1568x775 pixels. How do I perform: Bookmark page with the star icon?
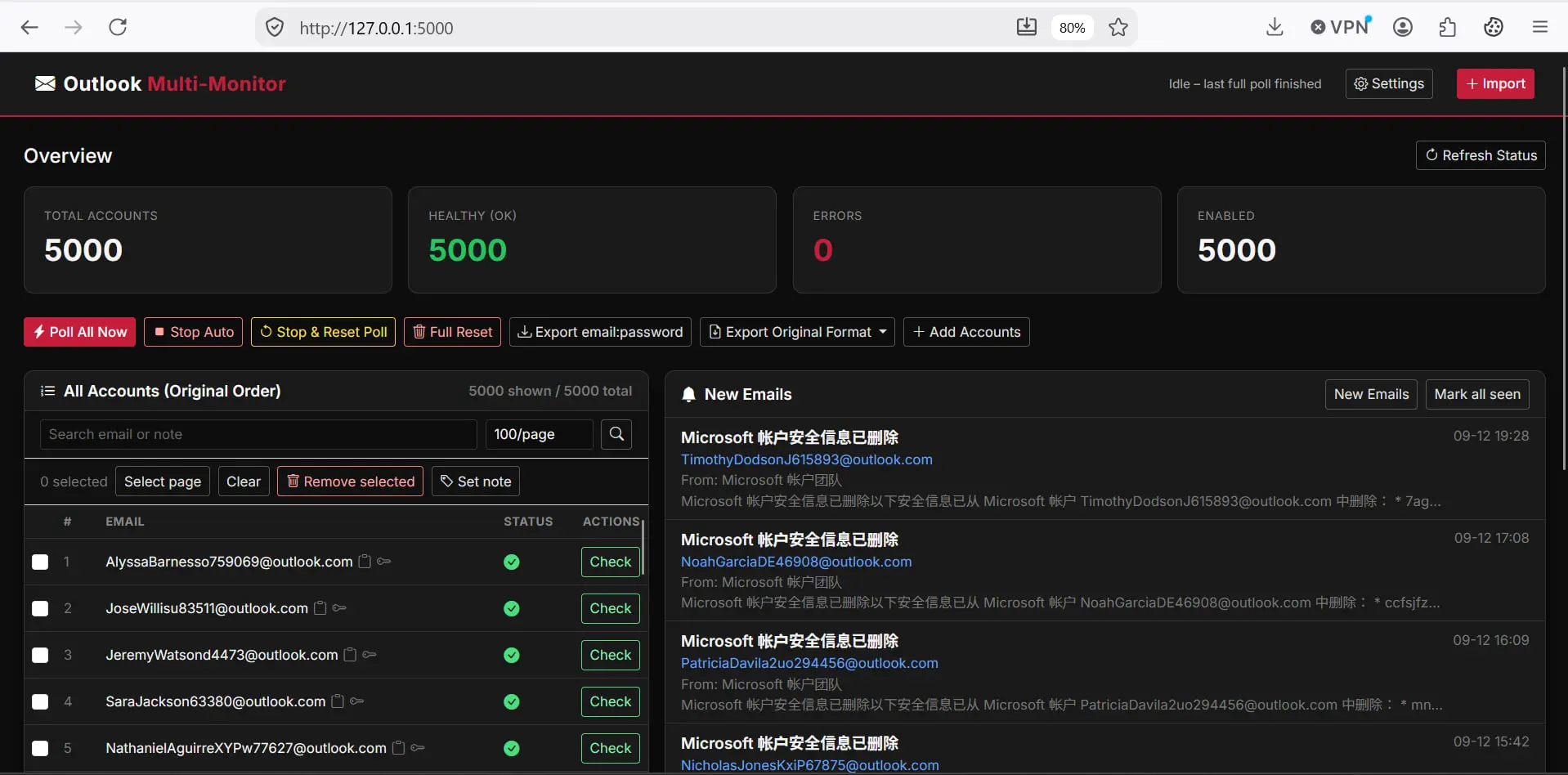click(1118, 28)
